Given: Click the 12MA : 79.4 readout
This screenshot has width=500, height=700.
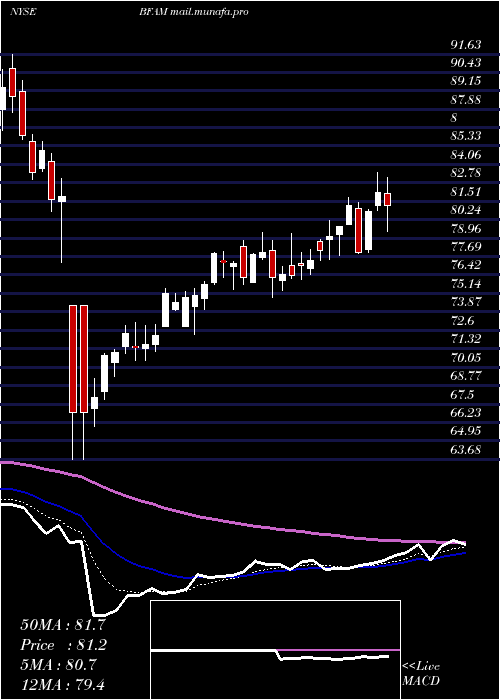Looking at the screenshot, I should point(63,684).
